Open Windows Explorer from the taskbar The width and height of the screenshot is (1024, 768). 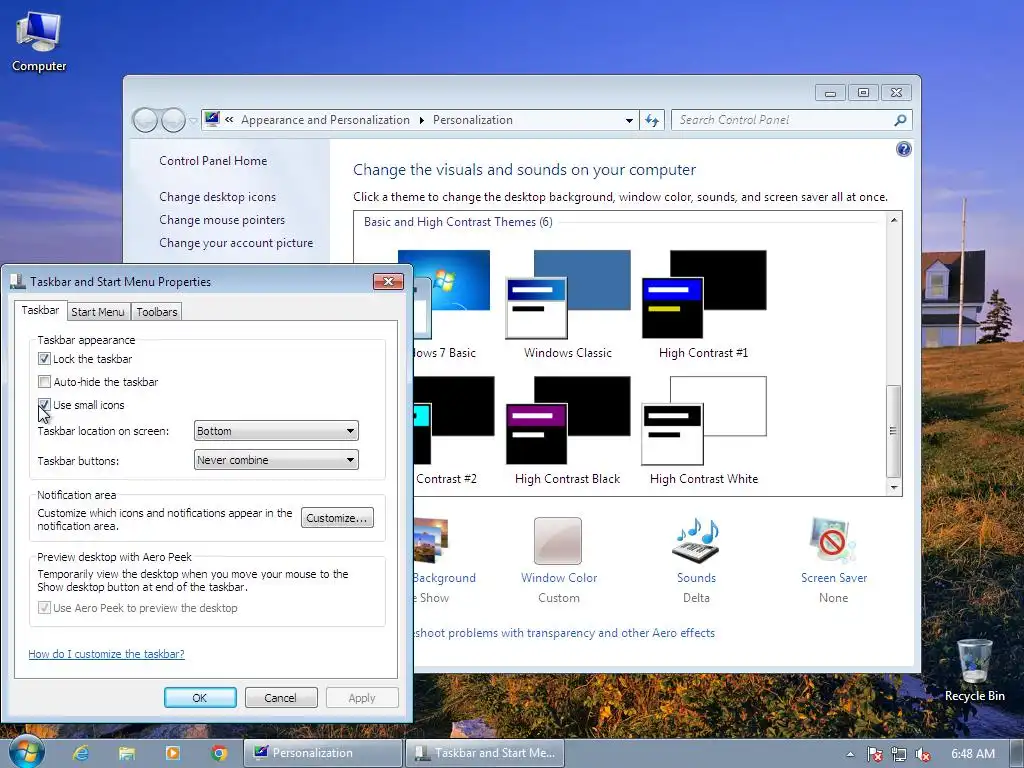127,753
